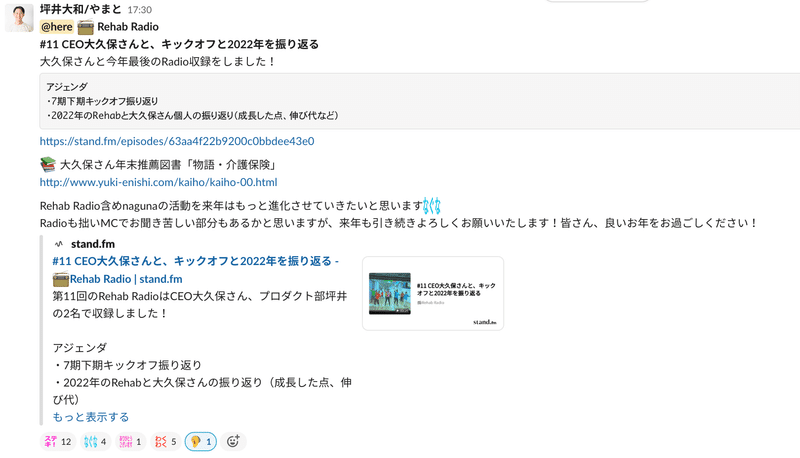The width and height of the screenshot is (800, 458).
Task: Toggle the pink text reaction with count 1
Action: (x=131, y=442)
